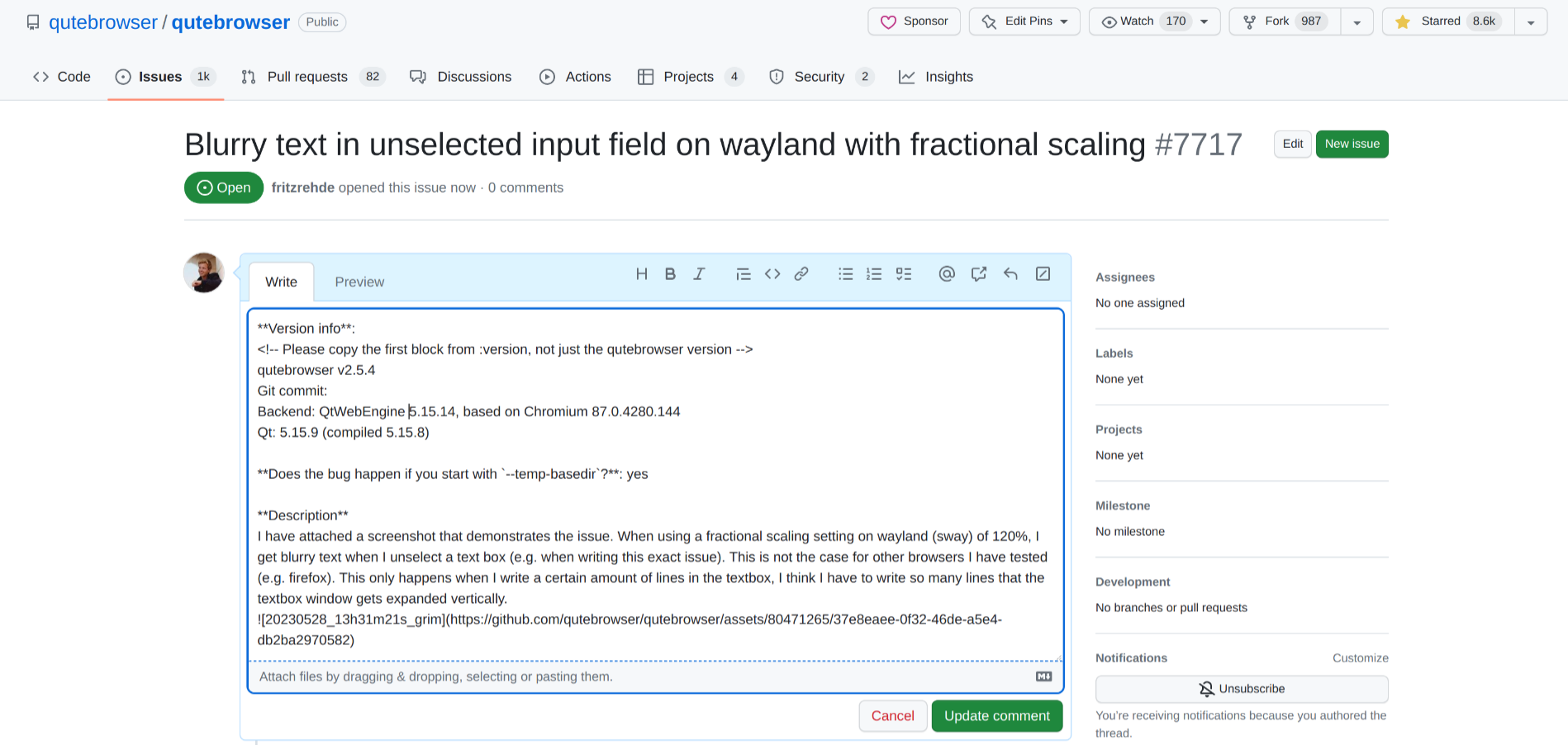Apply italic formatting to the text

point(700,273)
